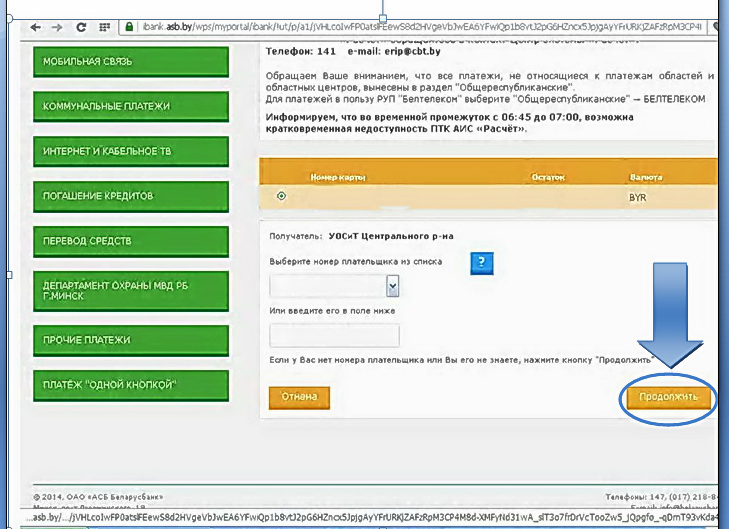
Task: Click the blue question mark help icon
Action: pyautogui.click(x=483, y=262)
